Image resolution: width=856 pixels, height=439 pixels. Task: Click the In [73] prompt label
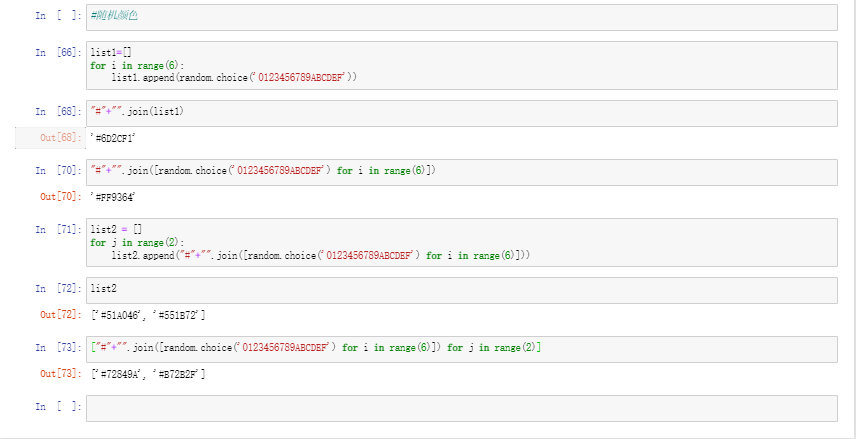click(58, 348)
